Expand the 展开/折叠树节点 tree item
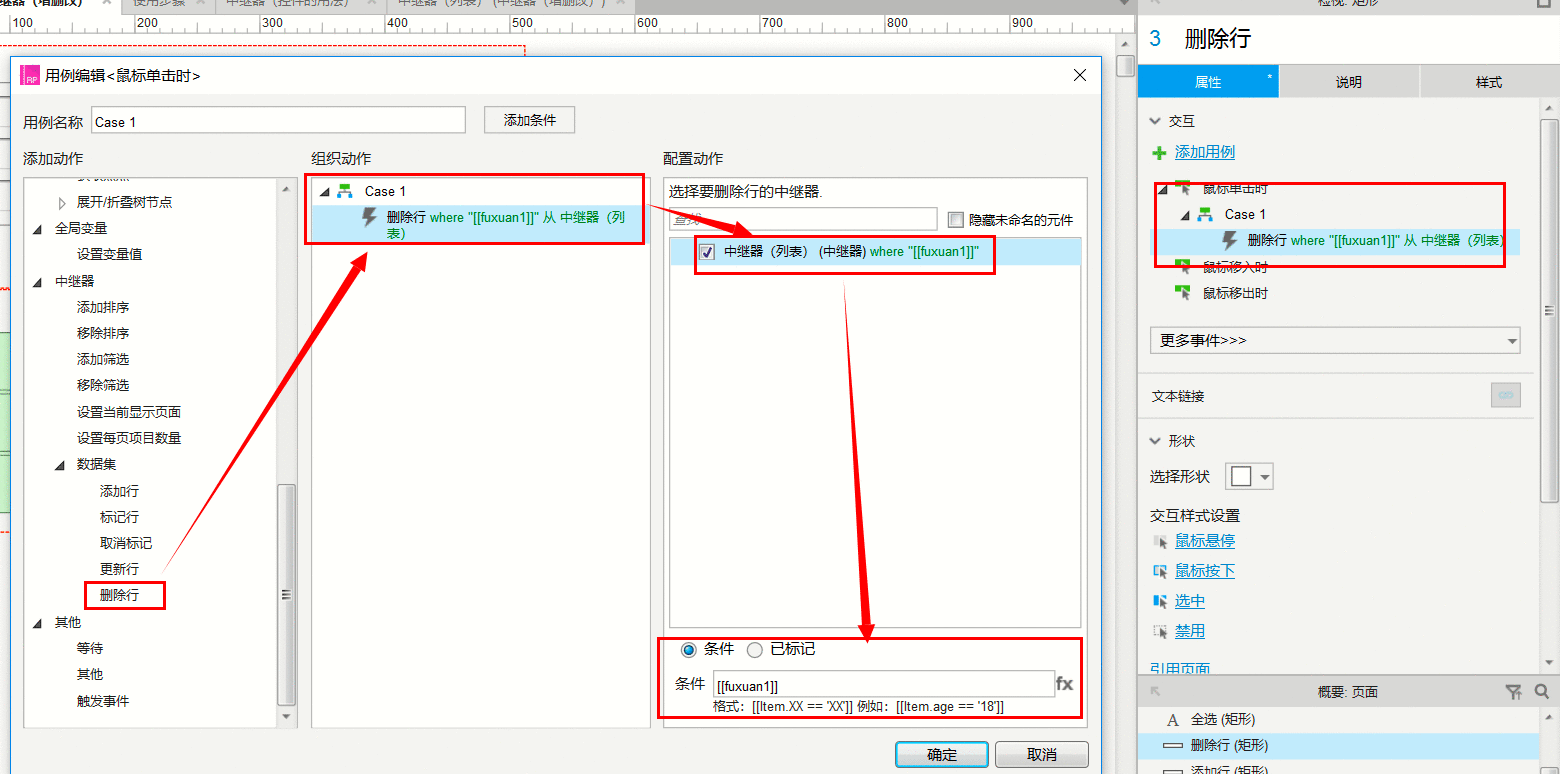This screenshot has height=774, width=1560. 62,202
